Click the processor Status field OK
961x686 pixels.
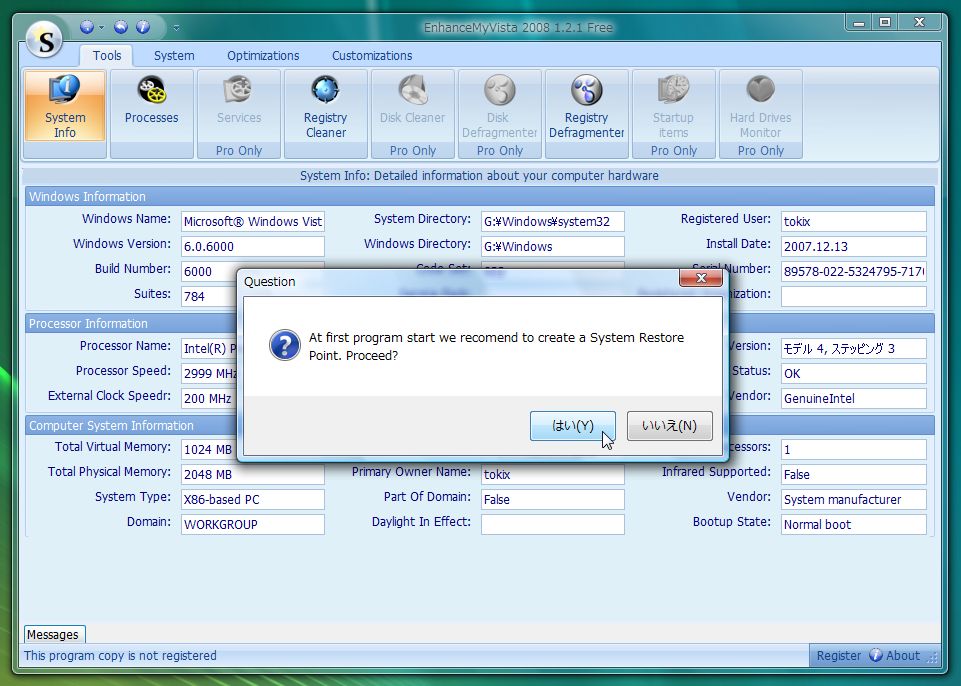(x=853, y=373)
